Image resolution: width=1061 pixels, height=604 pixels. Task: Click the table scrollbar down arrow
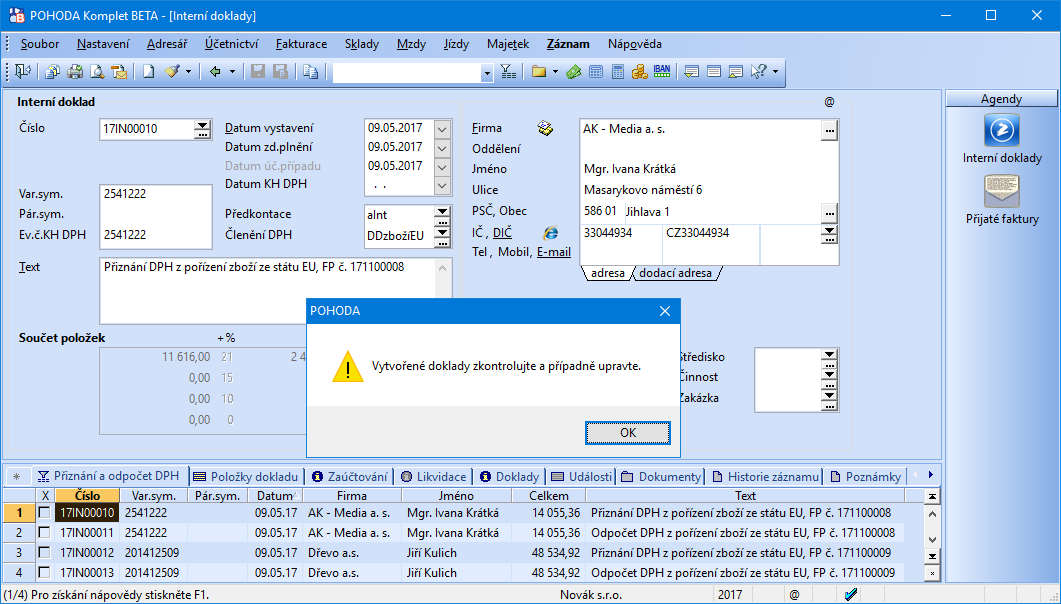[932, 540]
